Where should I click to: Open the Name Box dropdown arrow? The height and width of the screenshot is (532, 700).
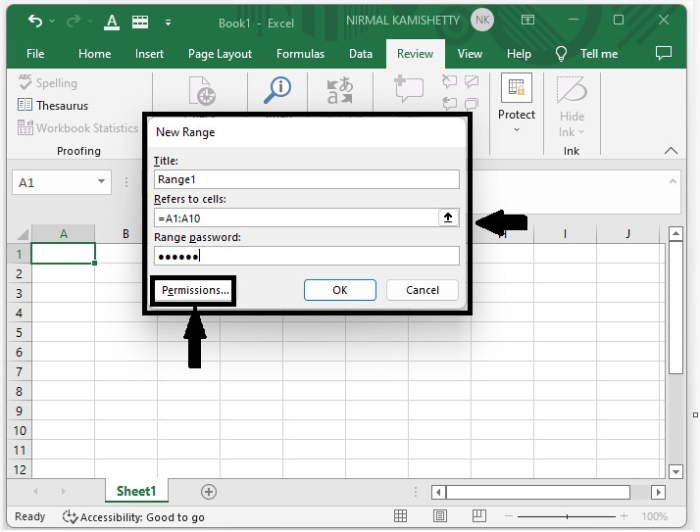(x=101, y=182)
